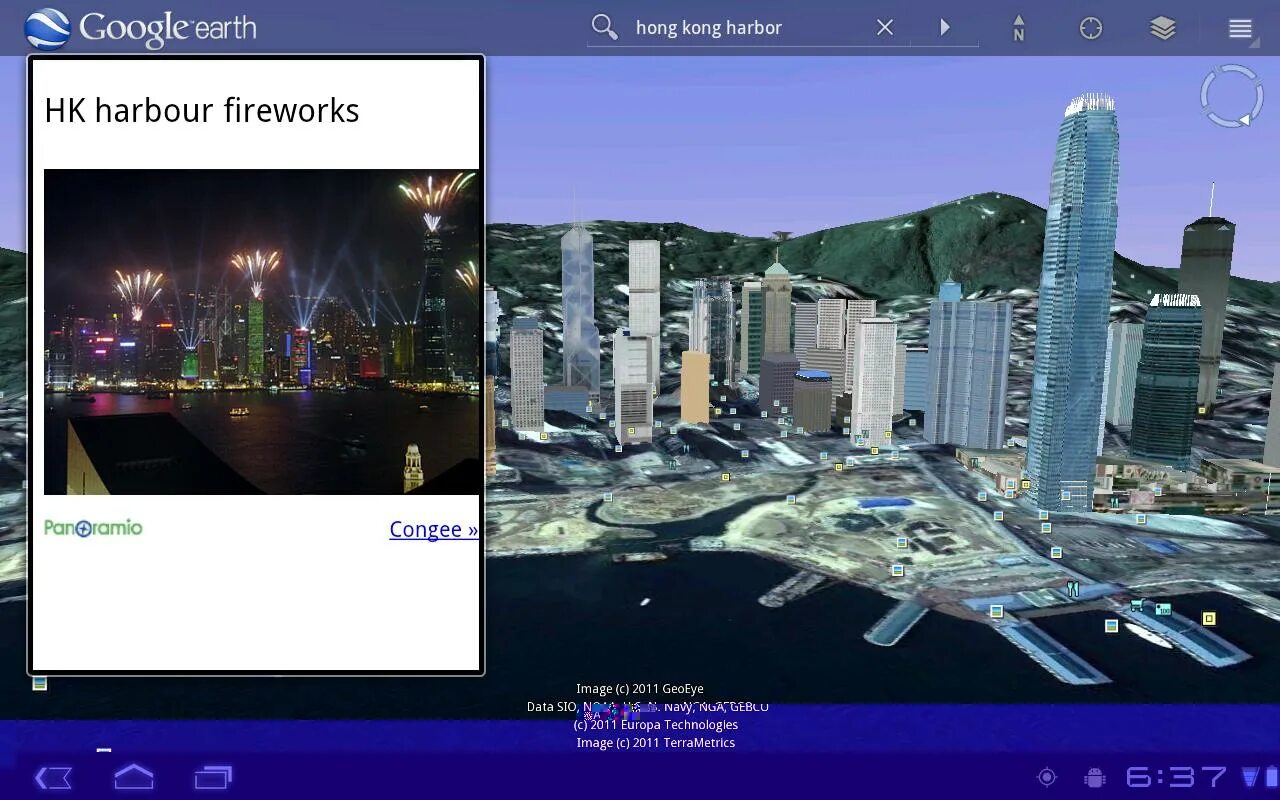Image resolution: width=1280 pixels, height=800 pixels.
Task: Open Android Recent Apps button
Action: pos(213,777)
